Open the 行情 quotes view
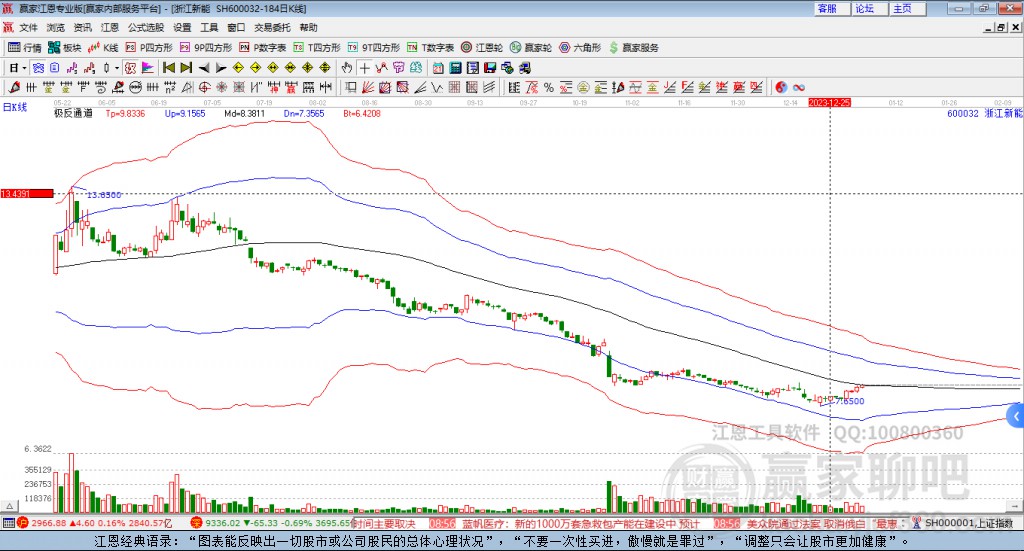The width and height of the screenshot is (1024, 551). 25,48
